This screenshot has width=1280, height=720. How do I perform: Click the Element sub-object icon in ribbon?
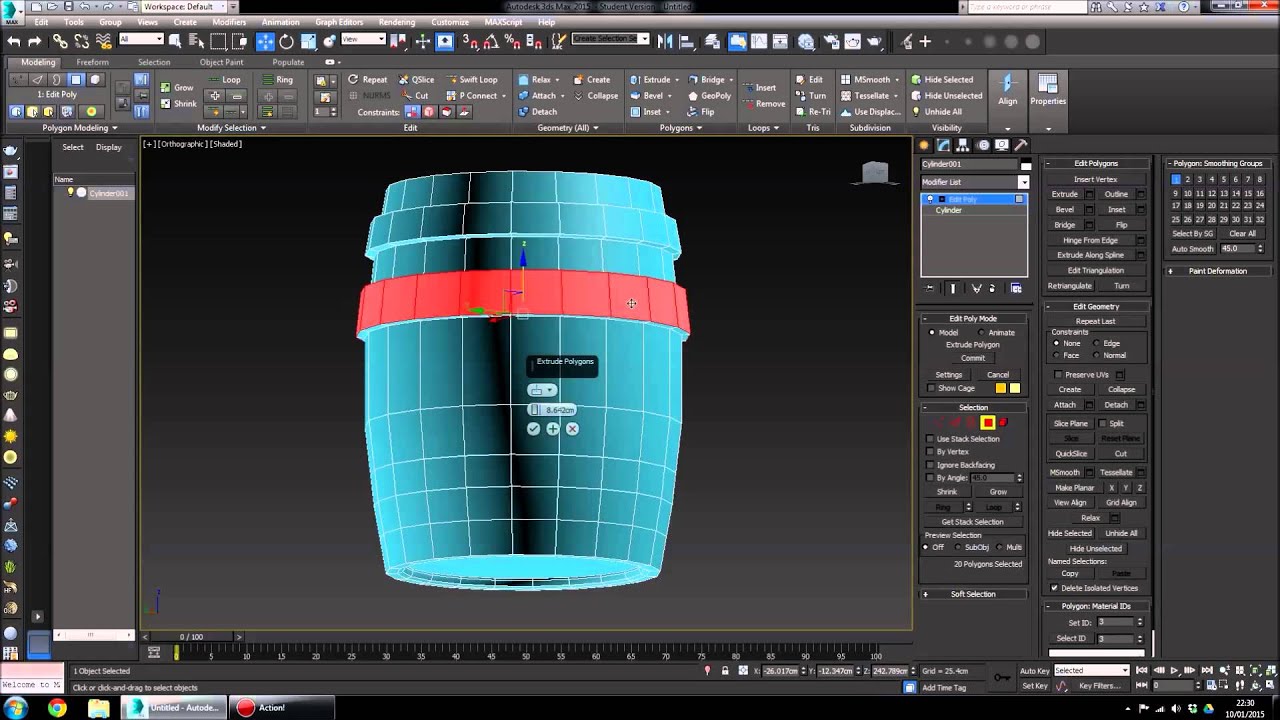95,79
